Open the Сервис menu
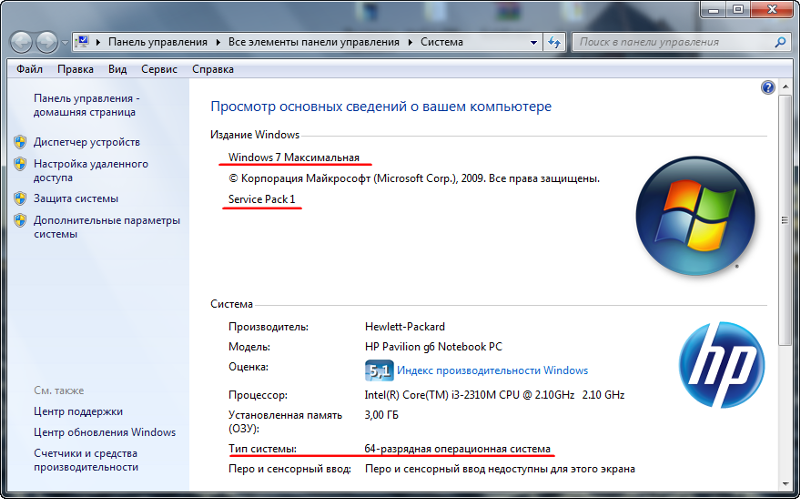 pos(159,69)
